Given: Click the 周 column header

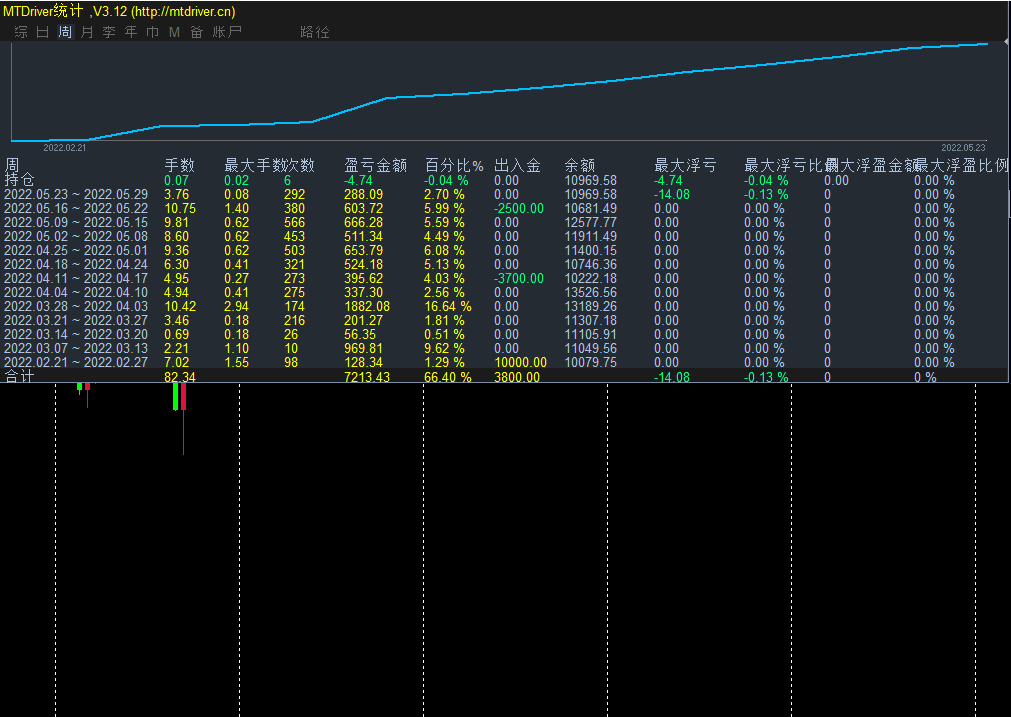Looking at the screenshot, I should point(12,165).
